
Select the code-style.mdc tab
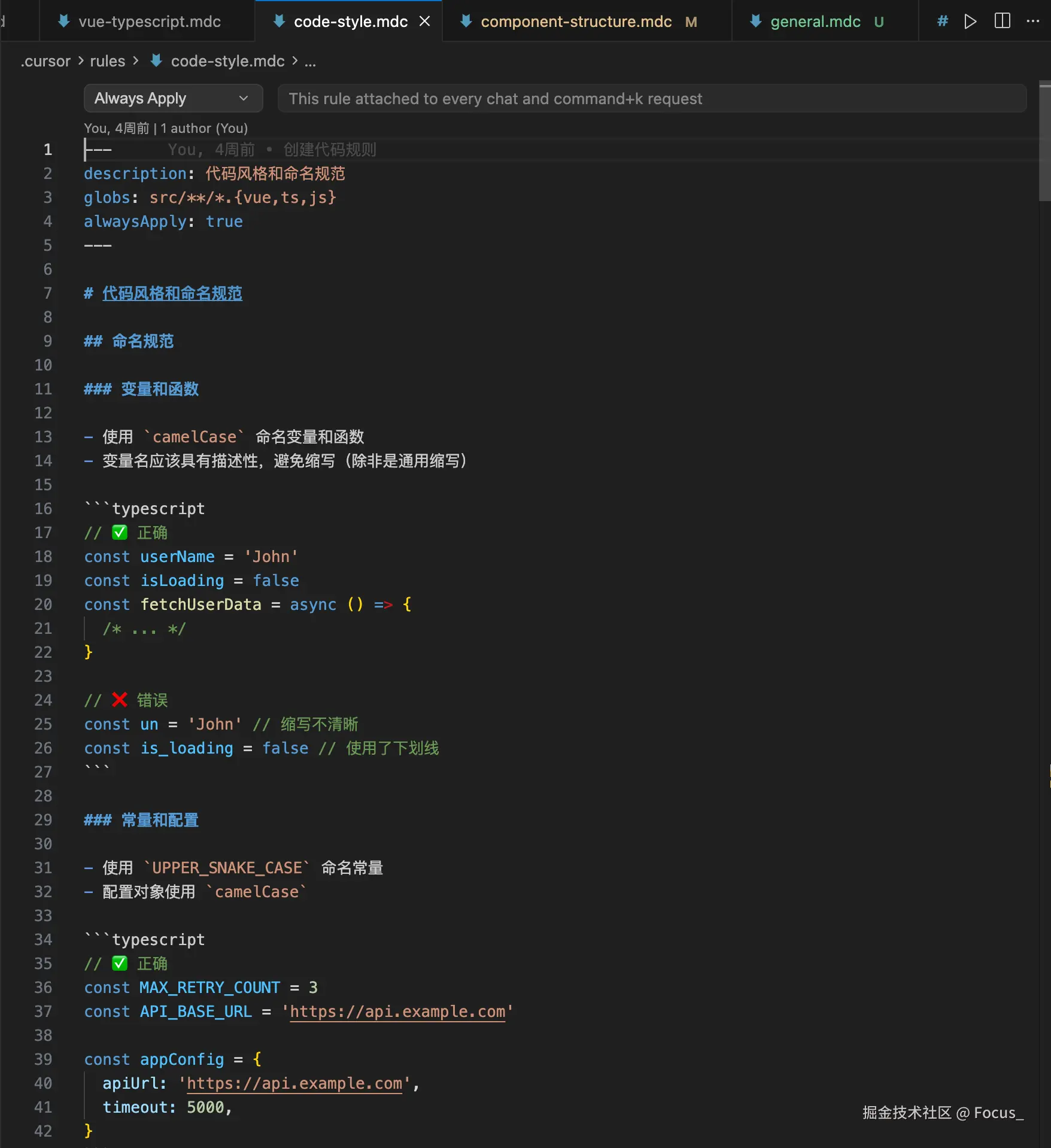tap(350, 22)
